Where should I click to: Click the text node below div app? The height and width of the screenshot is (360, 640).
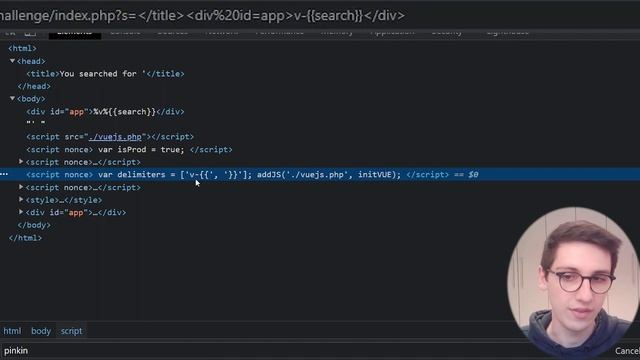click(x=36, y=122)
